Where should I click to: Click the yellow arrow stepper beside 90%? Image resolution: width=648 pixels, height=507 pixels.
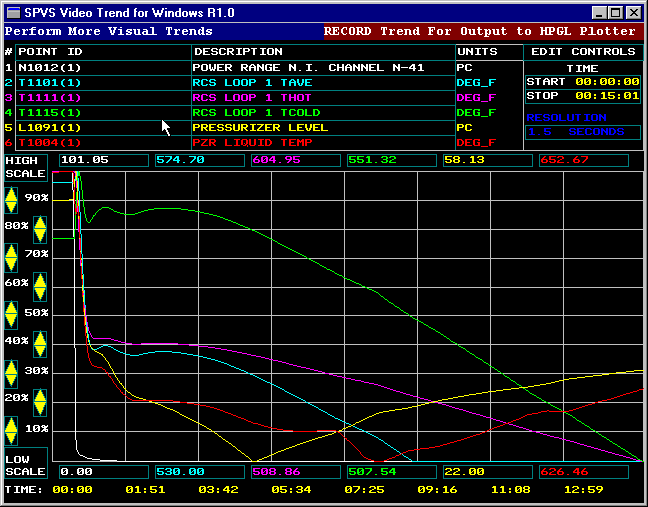pos(11,200)
